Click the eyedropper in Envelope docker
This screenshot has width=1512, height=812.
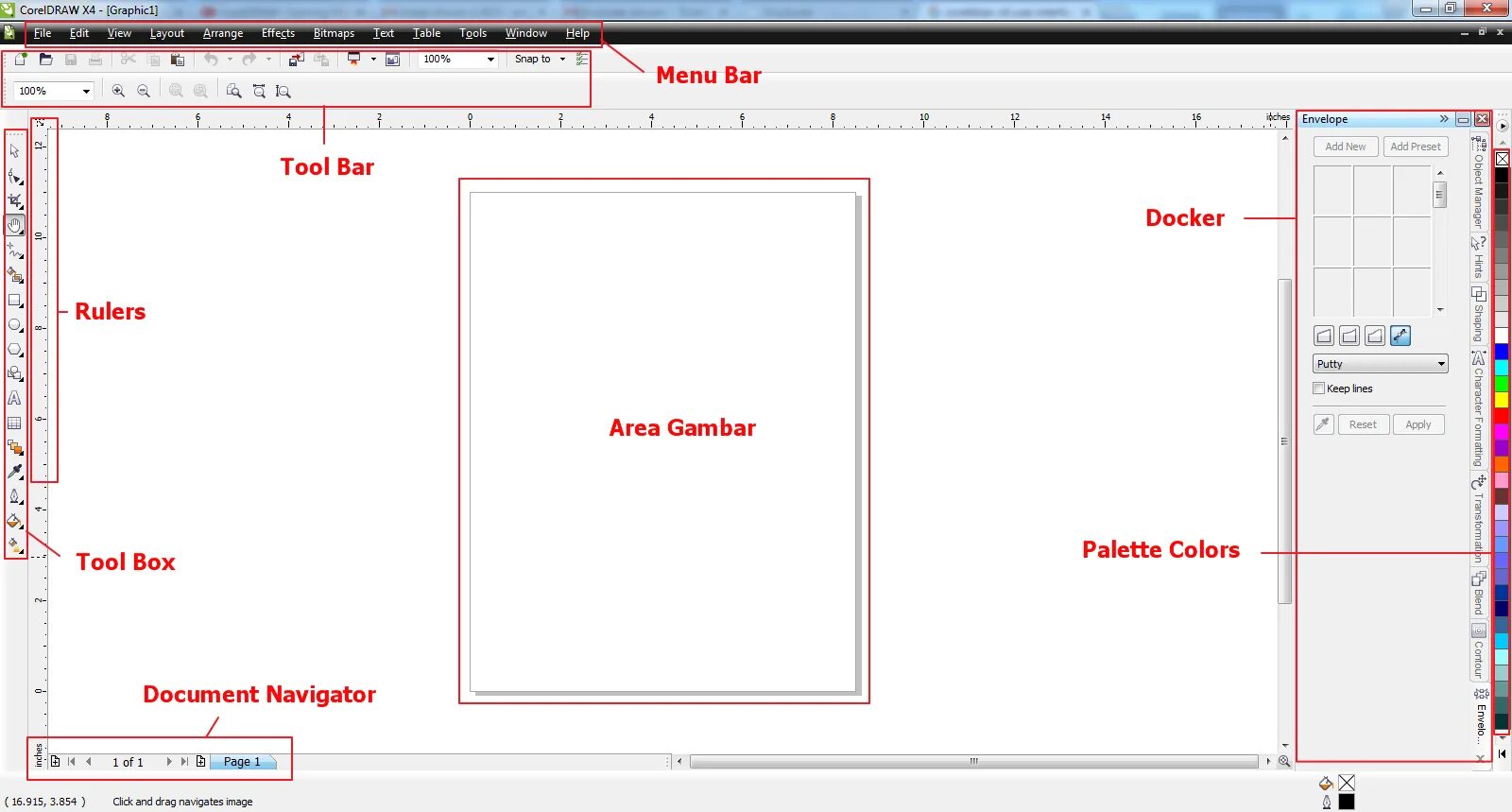1323,424
